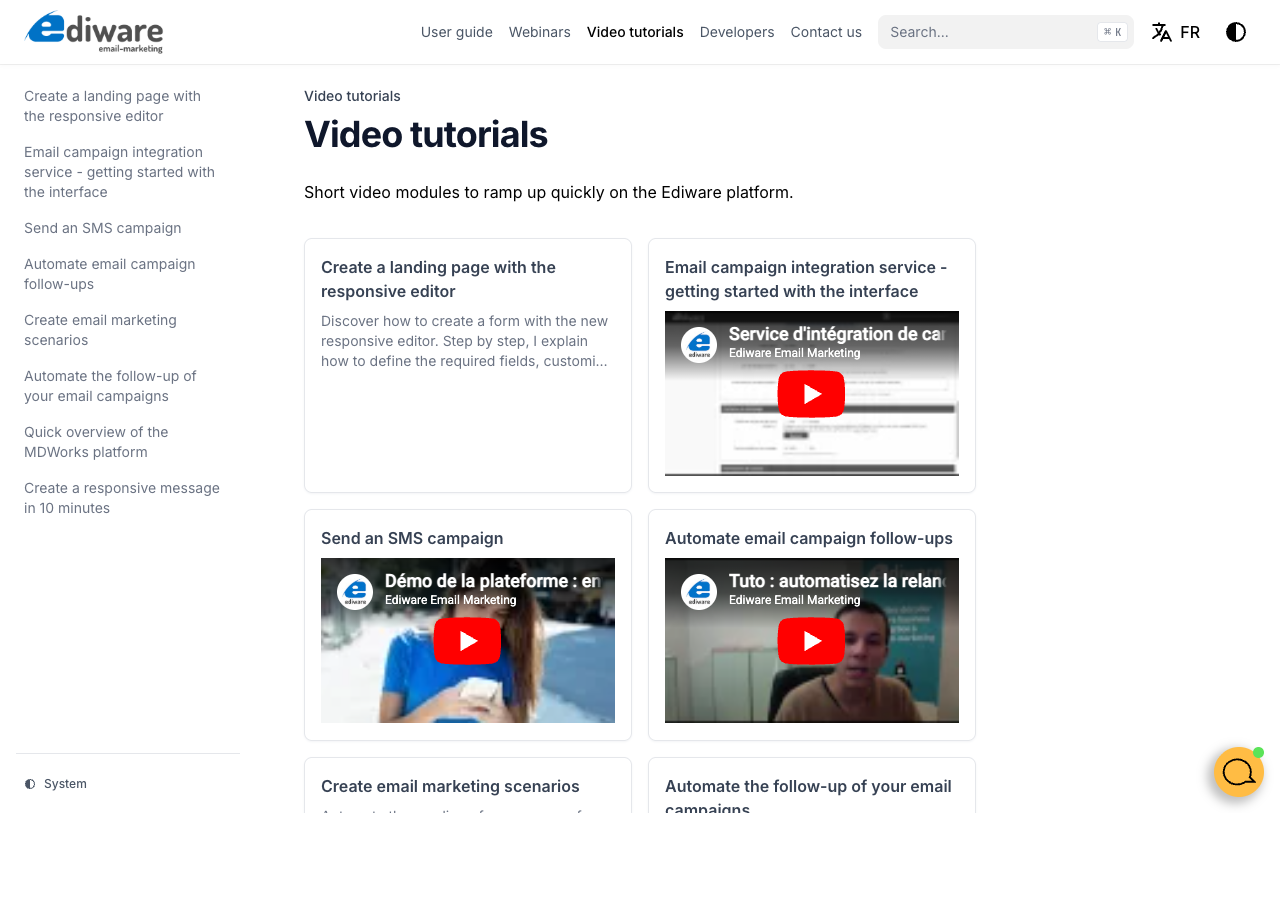The height and width of the screenshot is (900, 1280).
Task: Open the System theme selector in sidebar
Action: tap(56, 784)
